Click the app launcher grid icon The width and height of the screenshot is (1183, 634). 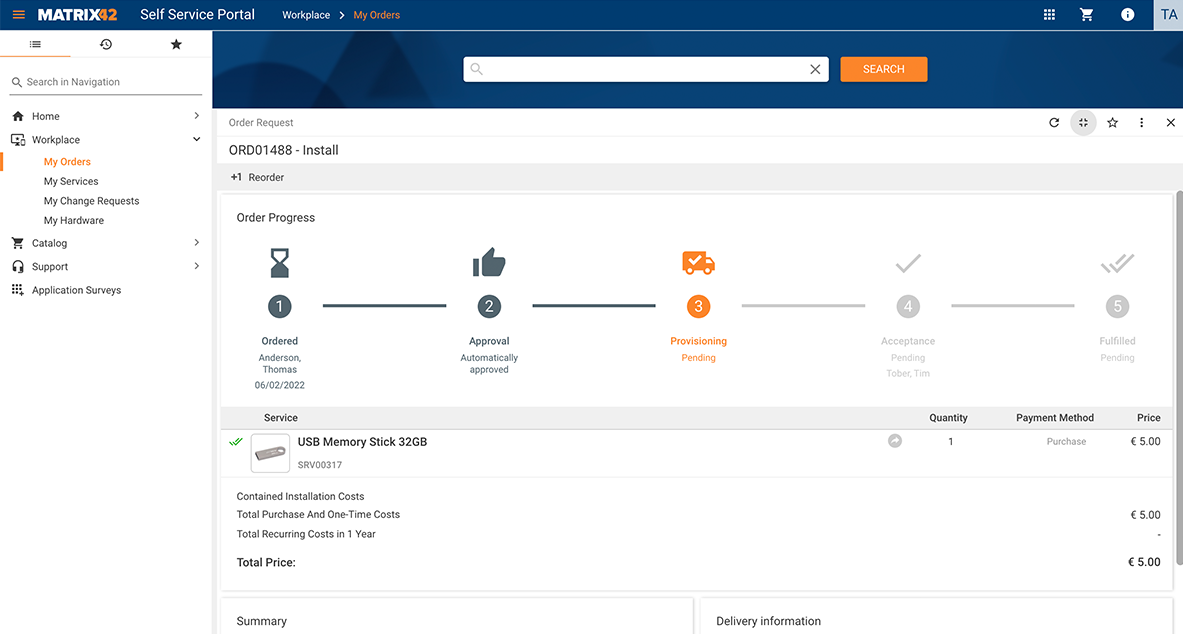[1048, 14]
